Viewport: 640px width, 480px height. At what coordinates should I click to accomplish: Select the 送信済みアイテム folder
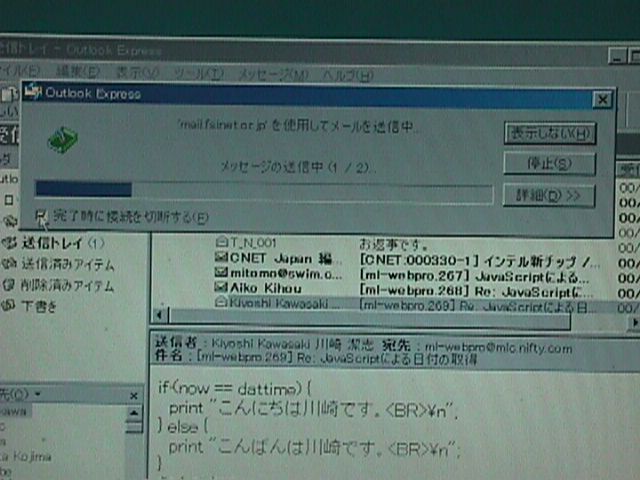pos(67,264)
